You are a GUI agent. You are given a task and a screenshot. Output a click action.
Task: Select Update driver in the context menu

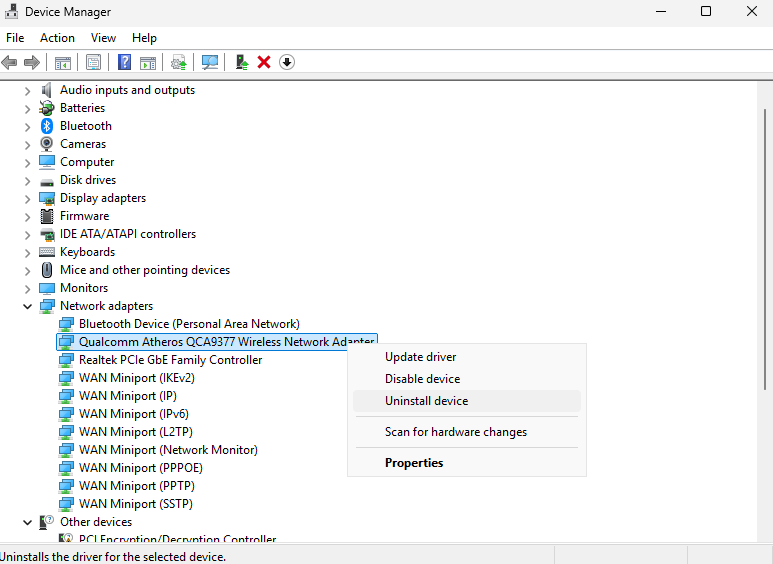click(x=420, y=357)
